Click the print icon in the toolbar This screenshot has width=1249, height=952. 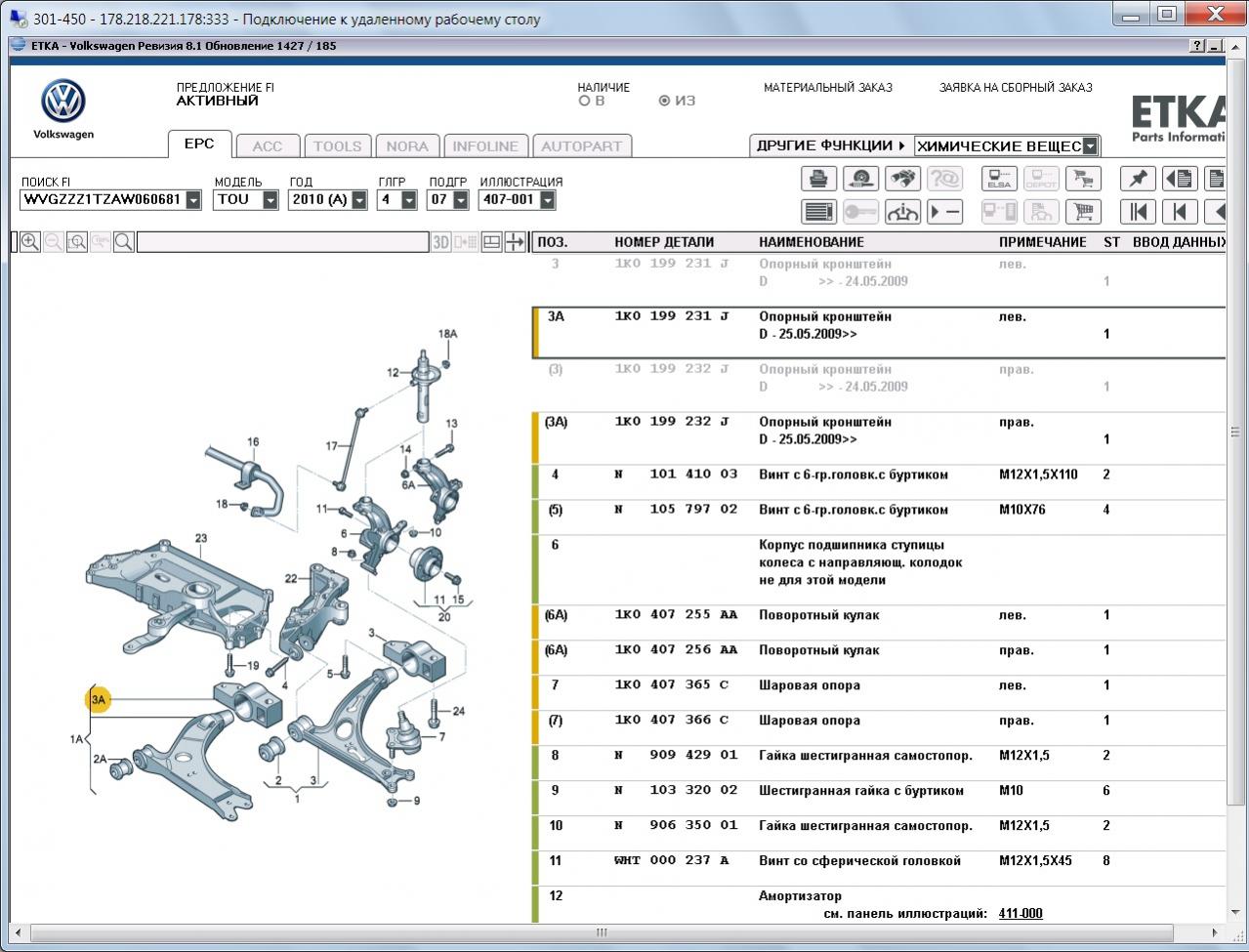click(x=818, y=179)
